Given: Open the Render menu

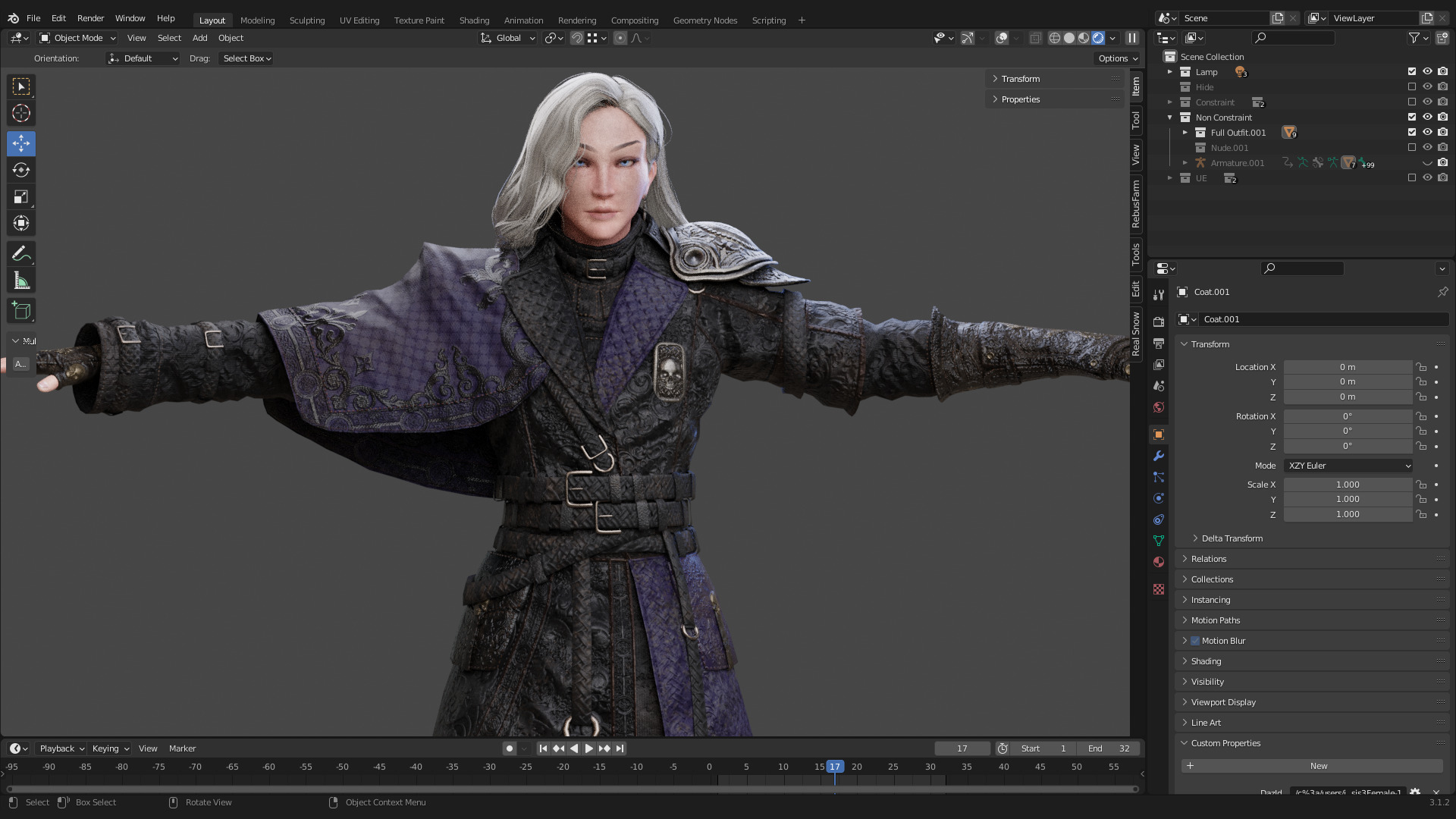Looking at the screenshot, I should (90, 18).
